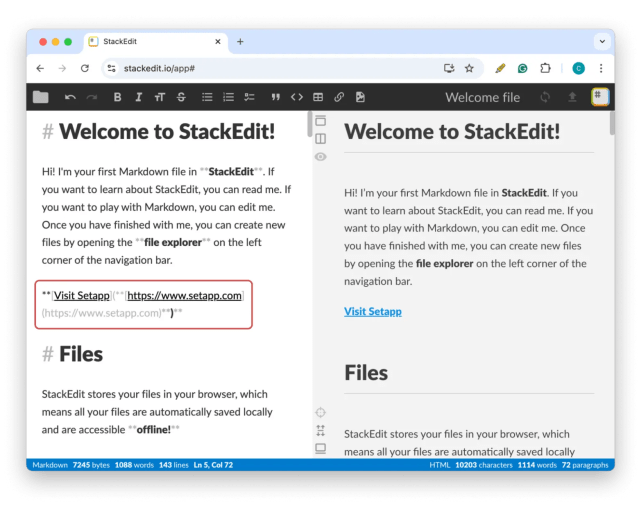Click "10203 characters" in the status bar
This screenshot has width=639, height=509.
(x=484, y=465)
